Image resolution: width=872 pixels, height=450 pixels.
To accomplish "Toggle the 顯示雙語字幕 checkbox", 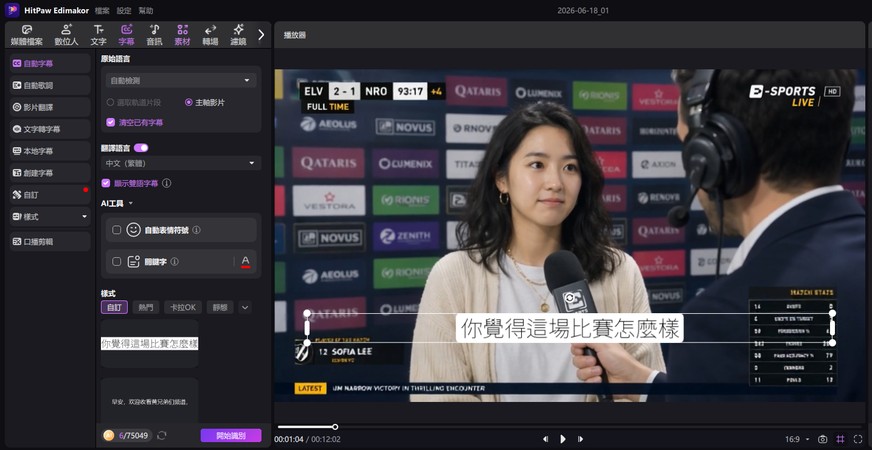I will [106, 183].
